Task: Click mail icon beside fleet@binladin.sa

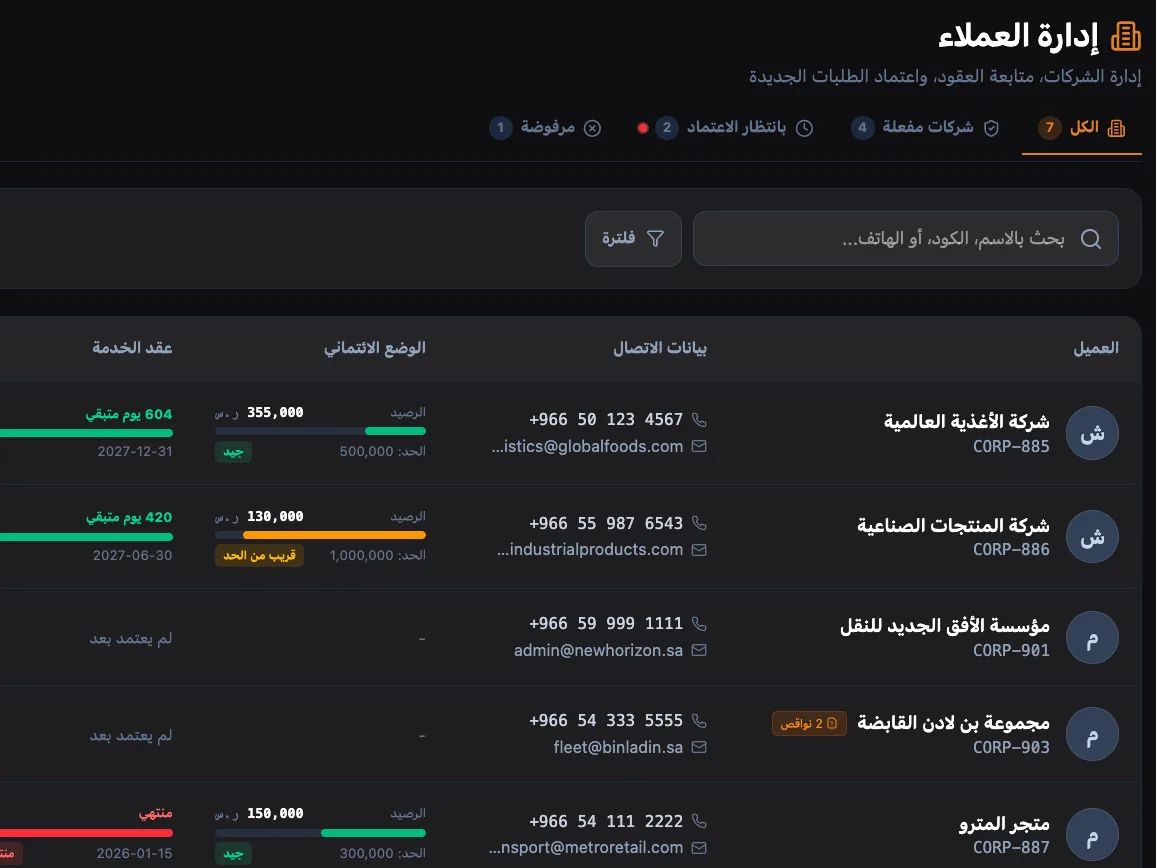Action: coord(699,747)
